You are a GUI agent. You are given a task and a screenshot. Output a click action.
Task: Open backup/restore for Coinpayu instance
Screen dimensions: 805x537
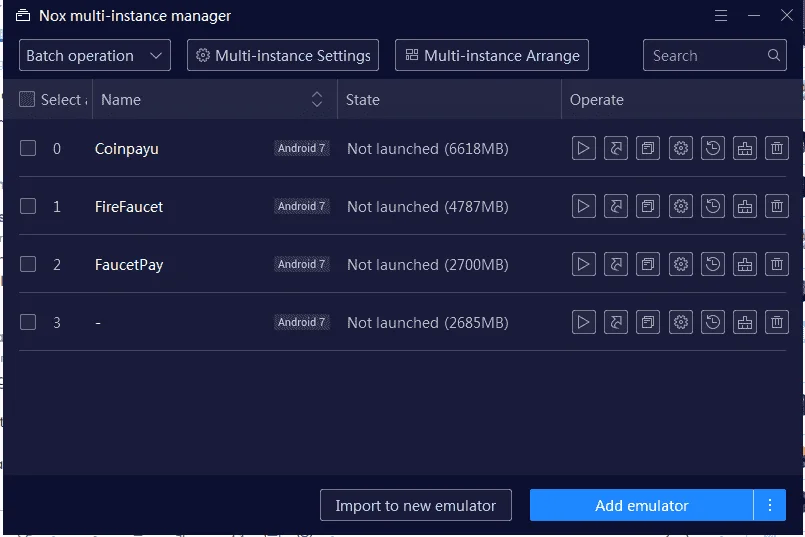pyautogui.click(x=713, y=148)
